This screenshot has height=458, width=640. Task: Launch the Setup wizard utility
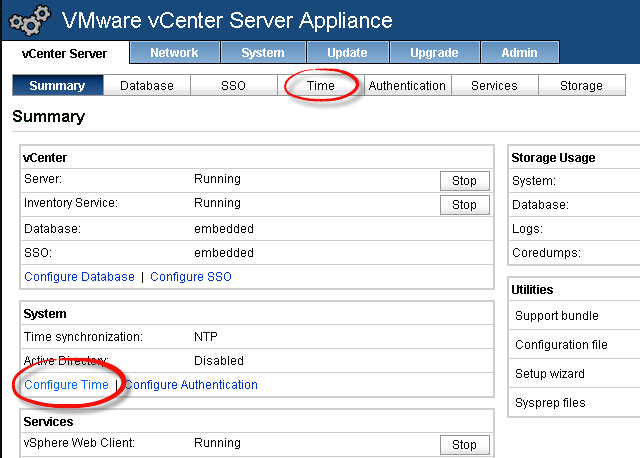click(x=550, y=374)
